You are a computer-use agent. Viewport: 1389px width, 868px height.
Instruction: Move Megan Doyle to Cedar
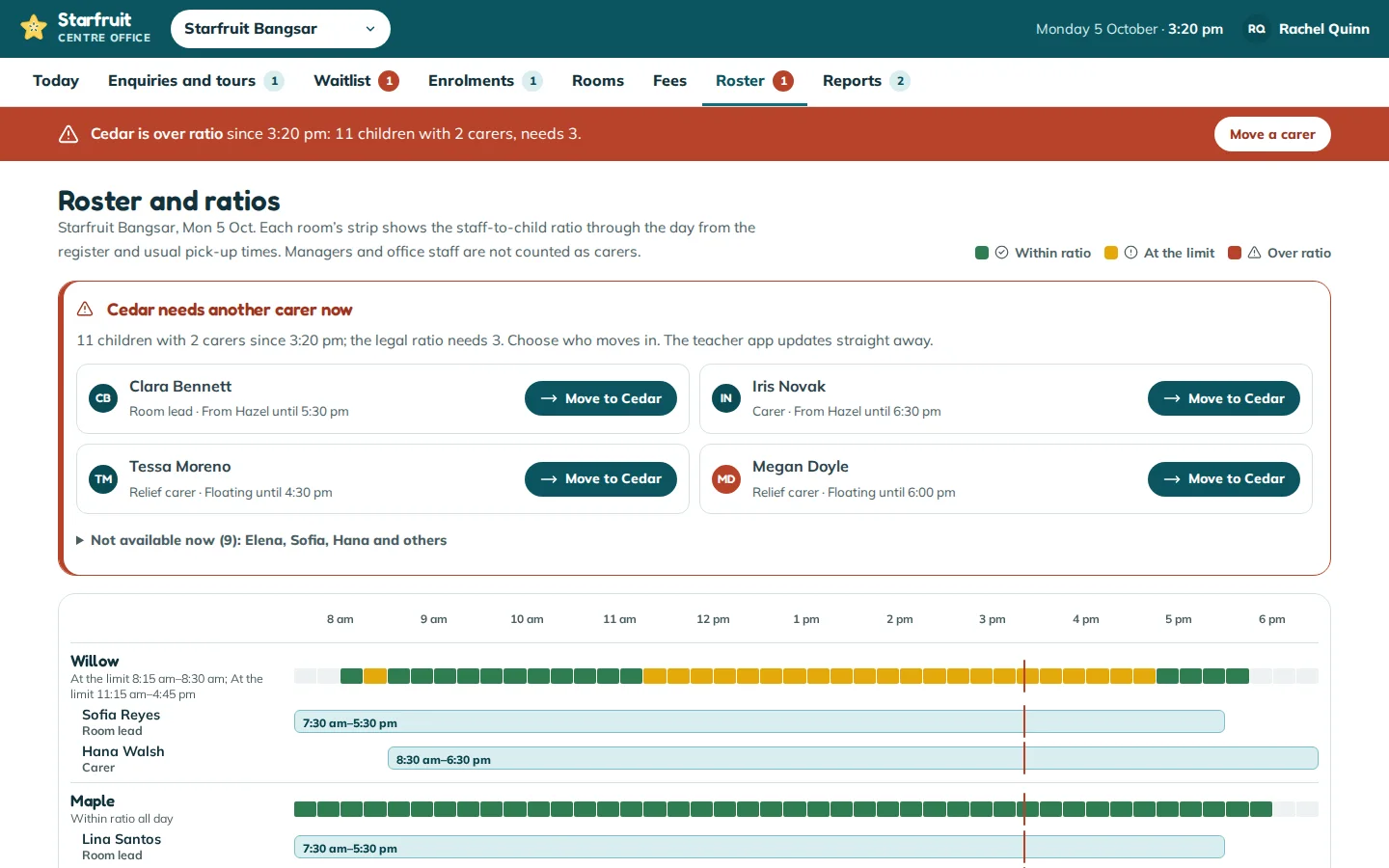(1224, 479)
